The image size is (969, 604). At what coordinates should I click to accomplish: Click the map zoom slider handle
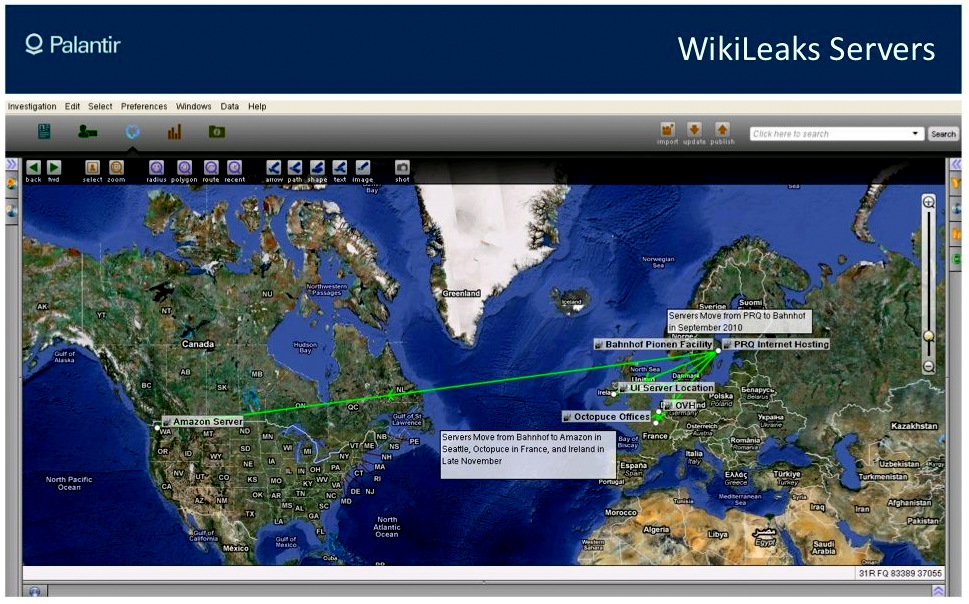tap(929, 336)
